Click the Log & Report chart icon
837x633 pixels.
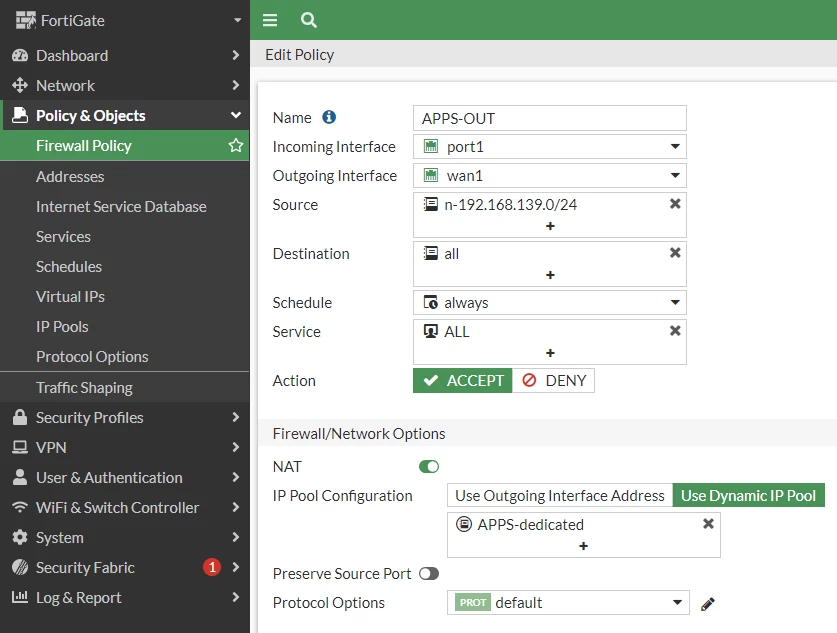click(20, 597)
